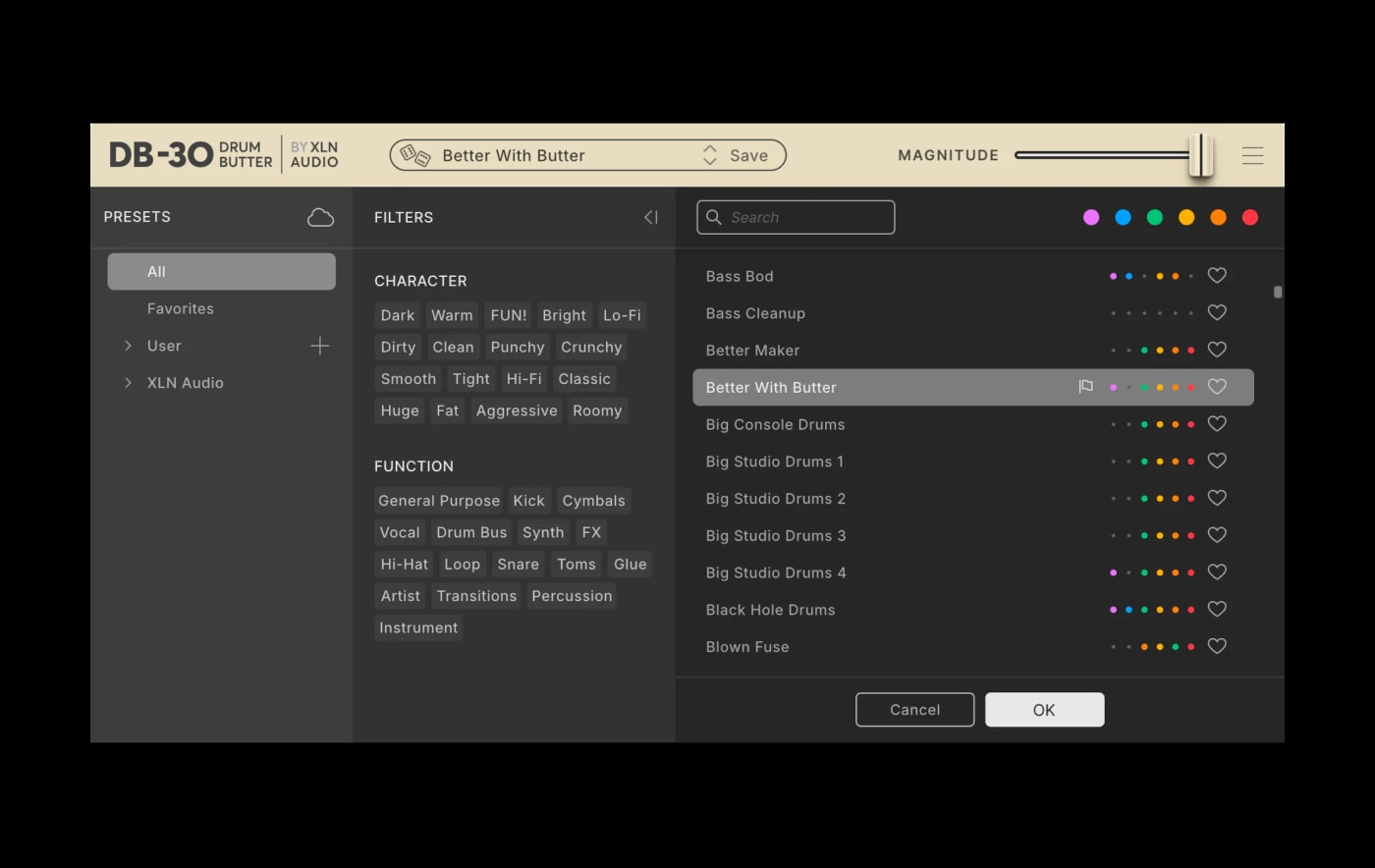Favorite the Bass Bod preset

tap(1217, 276)
